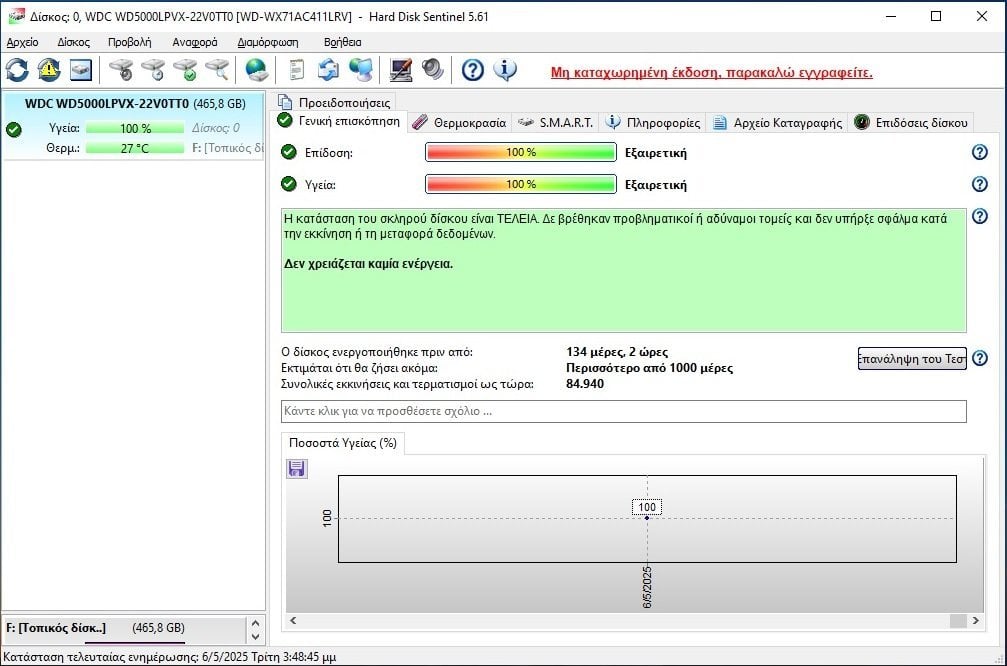Open the S.M.A.R.T. tab
The height and width of the screenshot is (666, 1007).
point(556,123)
